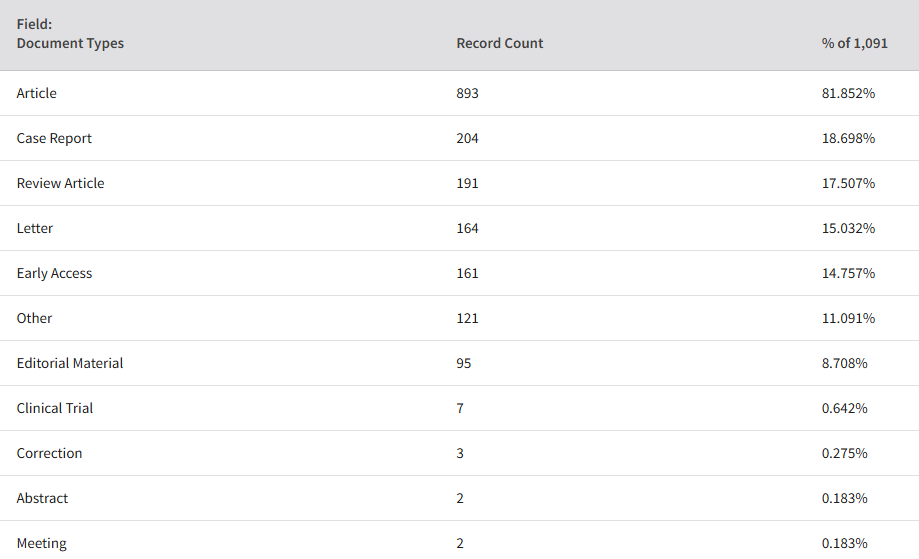Click the Record Count column header
Viewport: 919px width, 559px height.
[x=499, y=43]
